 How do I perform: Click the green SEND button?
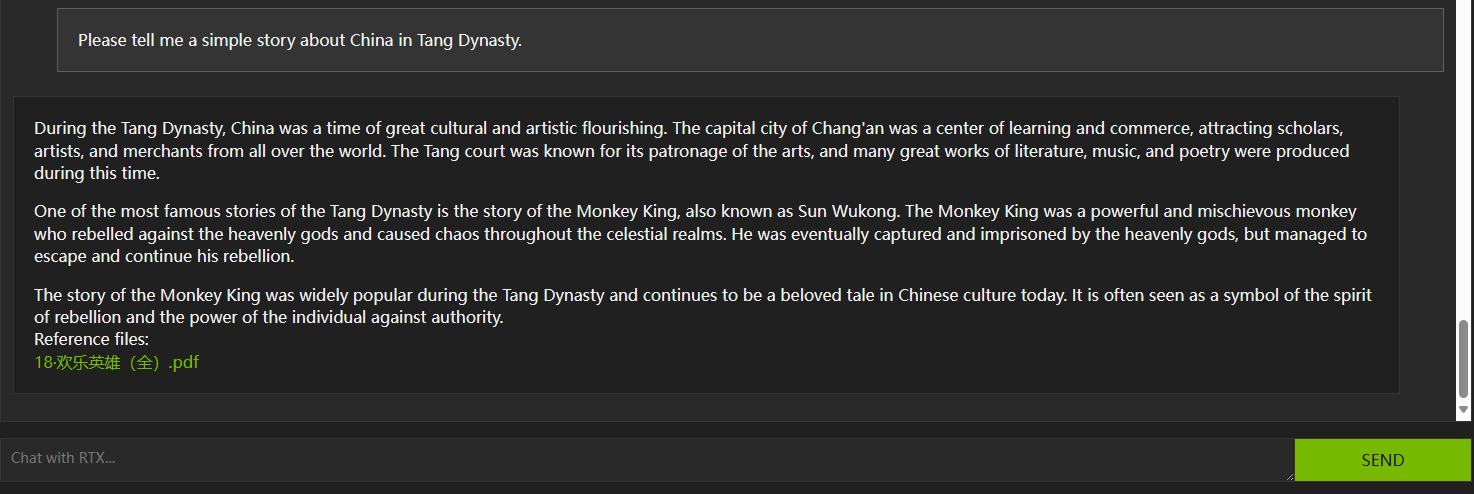pyautogui.click(x=1383, y=460)
